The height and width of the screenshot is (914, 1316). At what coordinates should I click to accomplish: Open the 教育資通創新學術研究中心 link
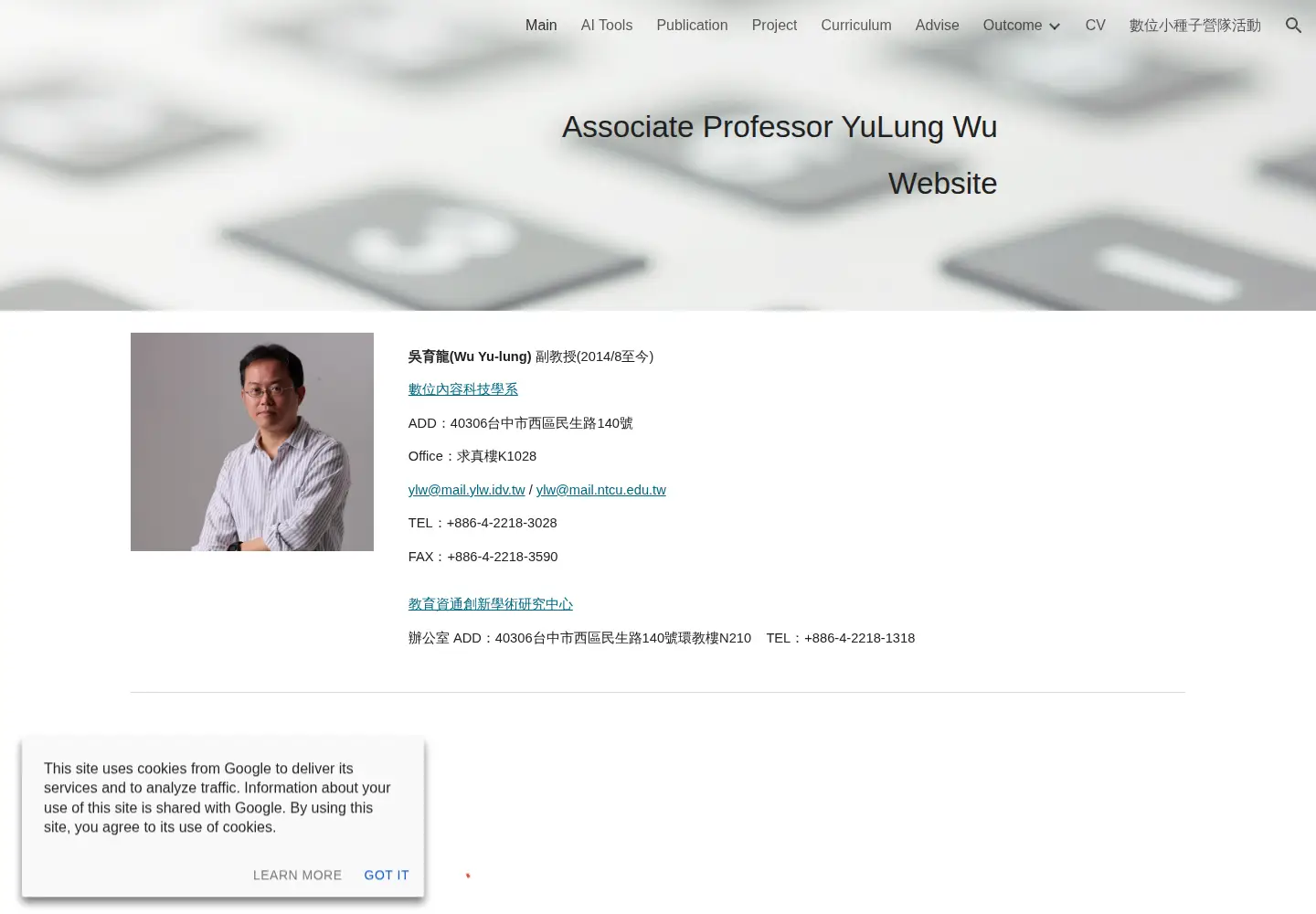point(491,604)
